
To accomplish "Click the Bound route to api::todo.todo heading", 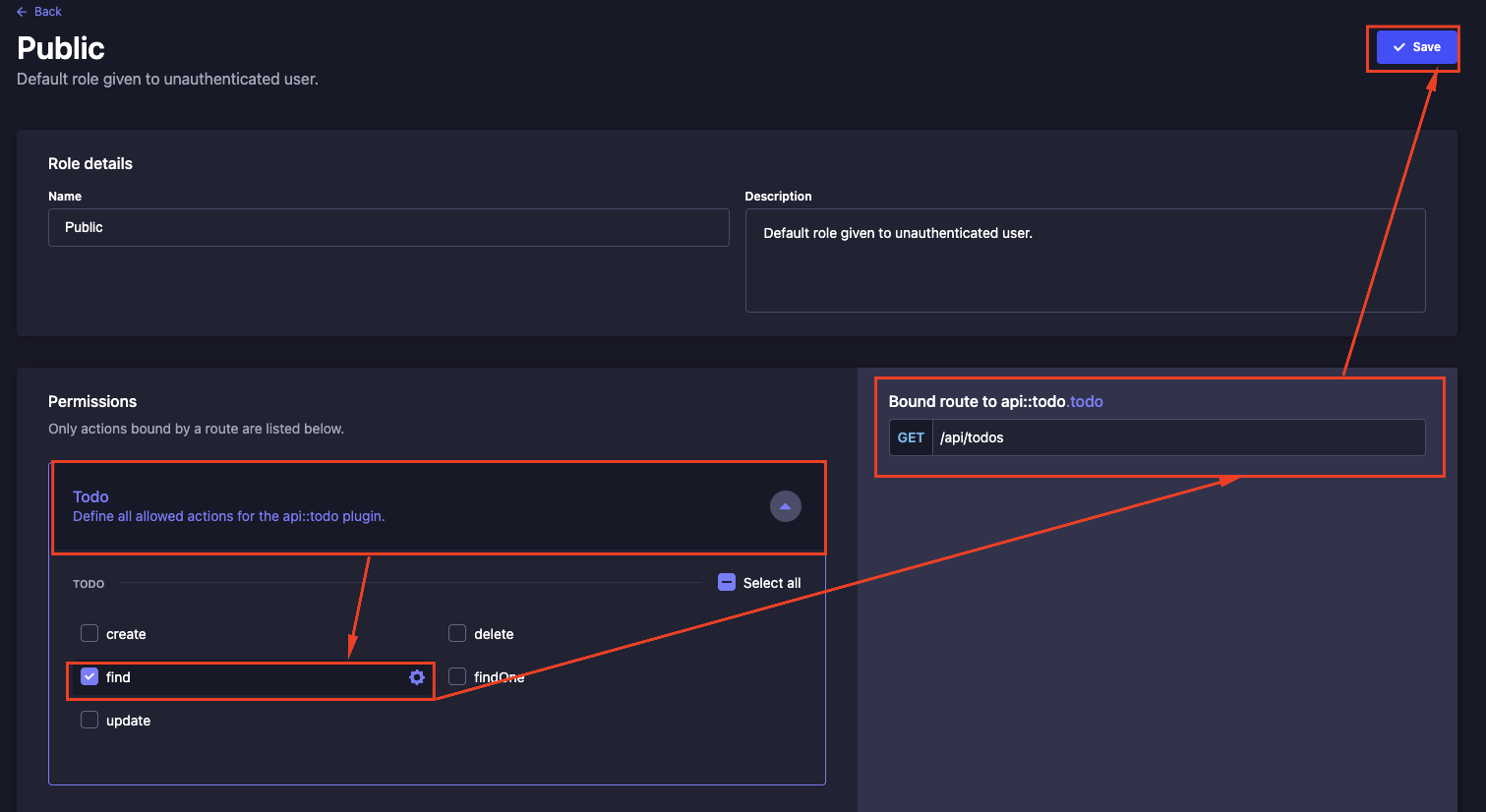I will (x=995, y=401).
